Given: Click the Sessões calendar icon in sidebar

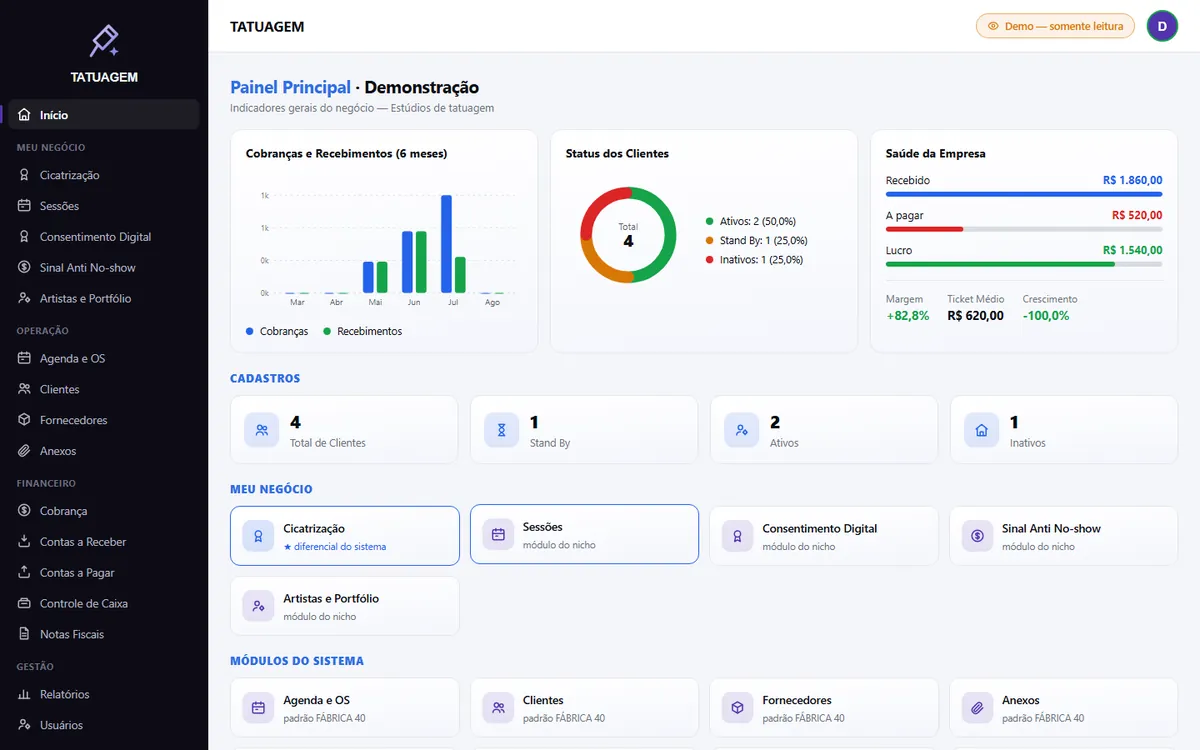Looking at the screenshot, I should point(24,206).
